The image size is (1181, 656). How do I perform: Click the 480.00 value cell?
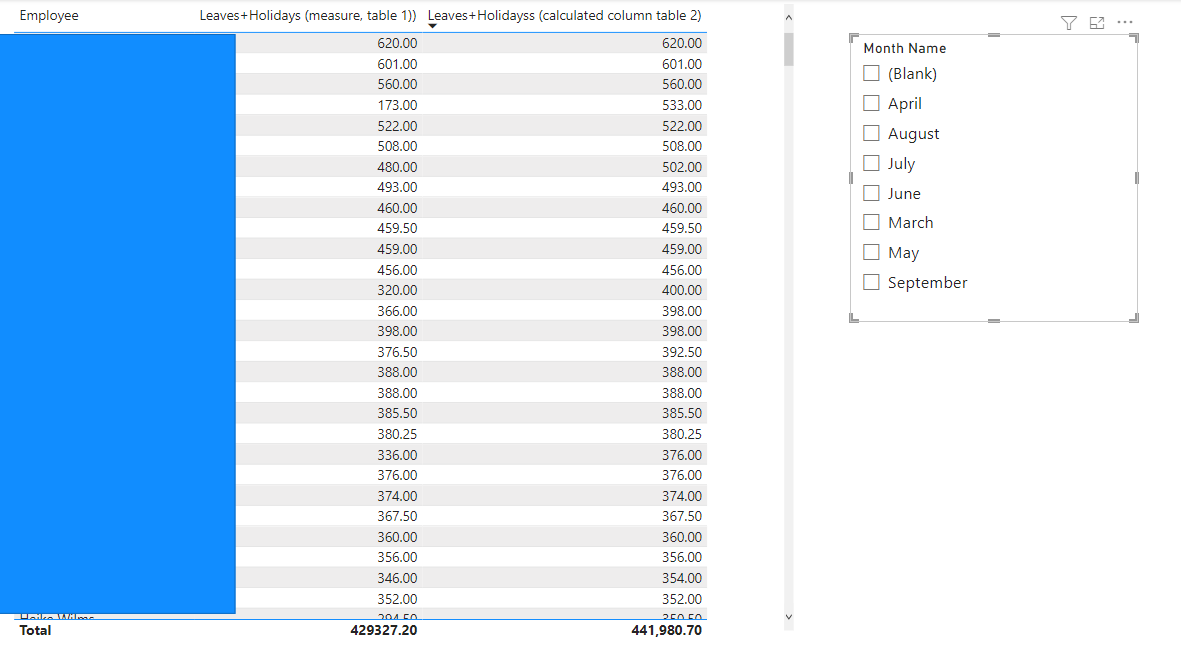pyautogui.click(x=397, y=167)
